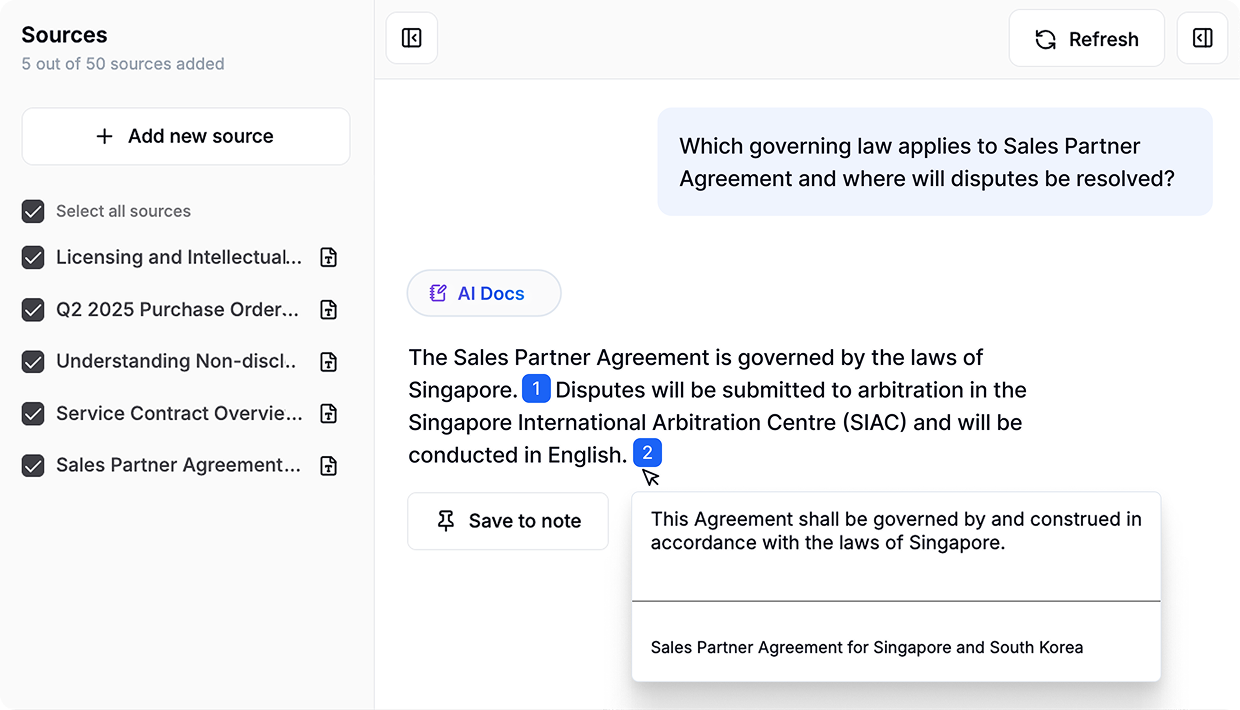Toggle the Select all sources checkbox

pyautogui.click(x=33, y=211)
